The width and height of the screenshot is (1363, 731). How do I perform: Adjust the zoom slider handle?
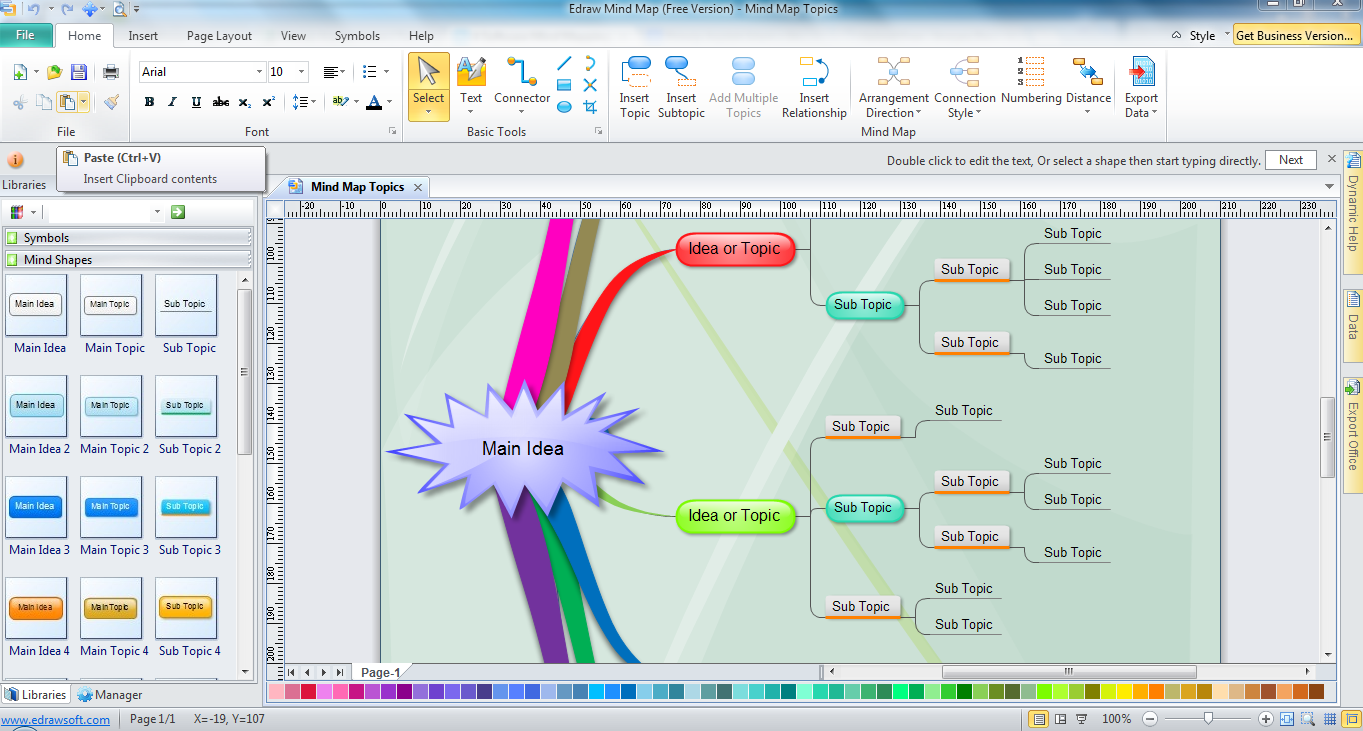pyautogui.click(x=1208, y=719)
